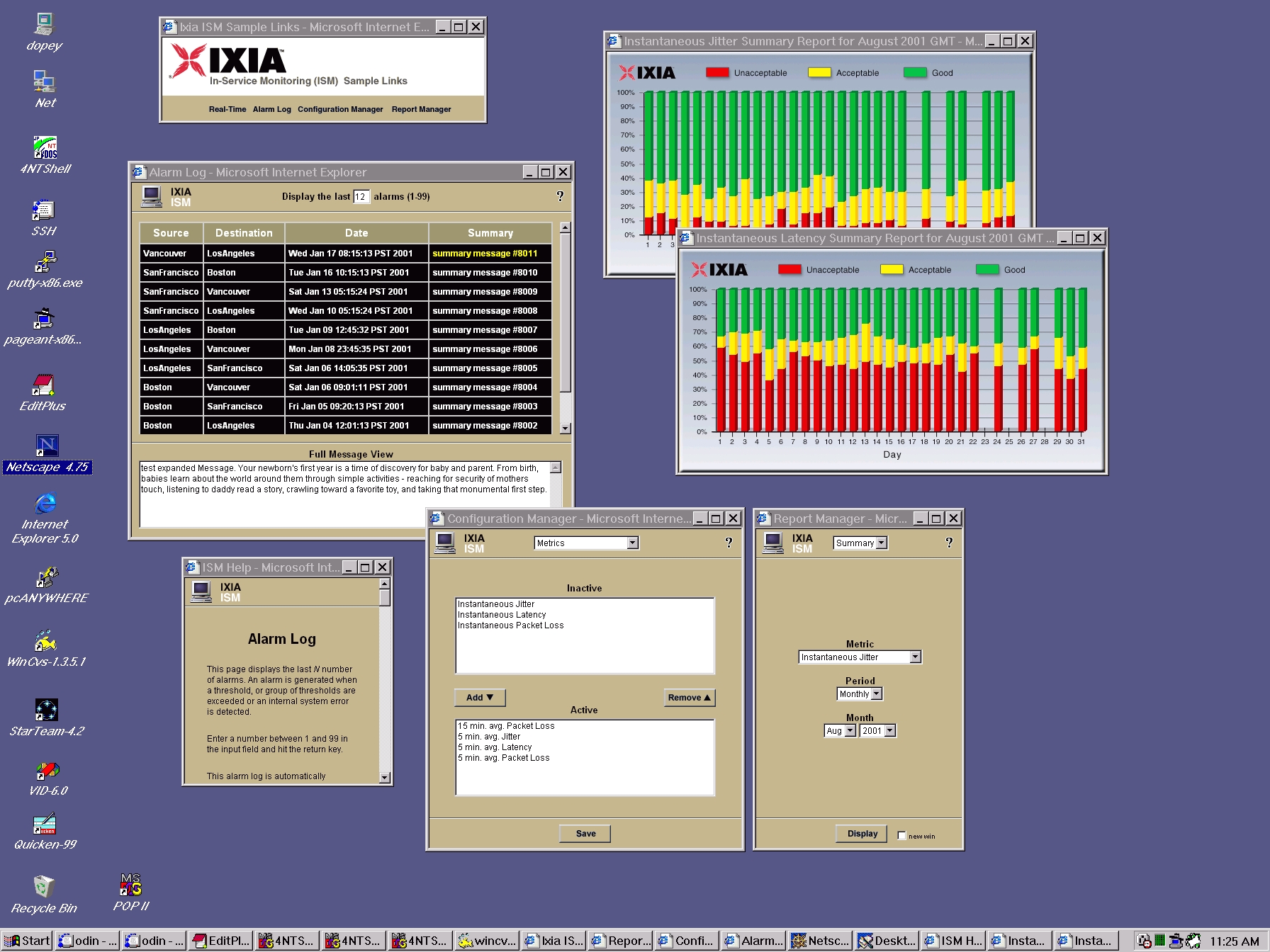
Task: Click the Date column header in Alarm Log
Action: [356, 233]
